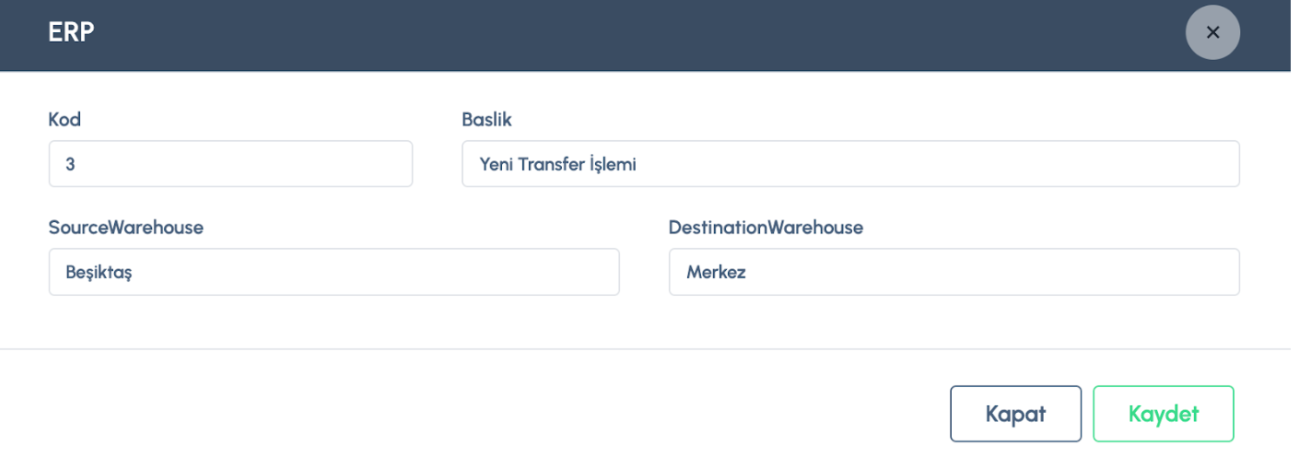This screenshot has width=1292, height=461.
Task: Click the Merkez warehouse value
Action: point(716,272)
